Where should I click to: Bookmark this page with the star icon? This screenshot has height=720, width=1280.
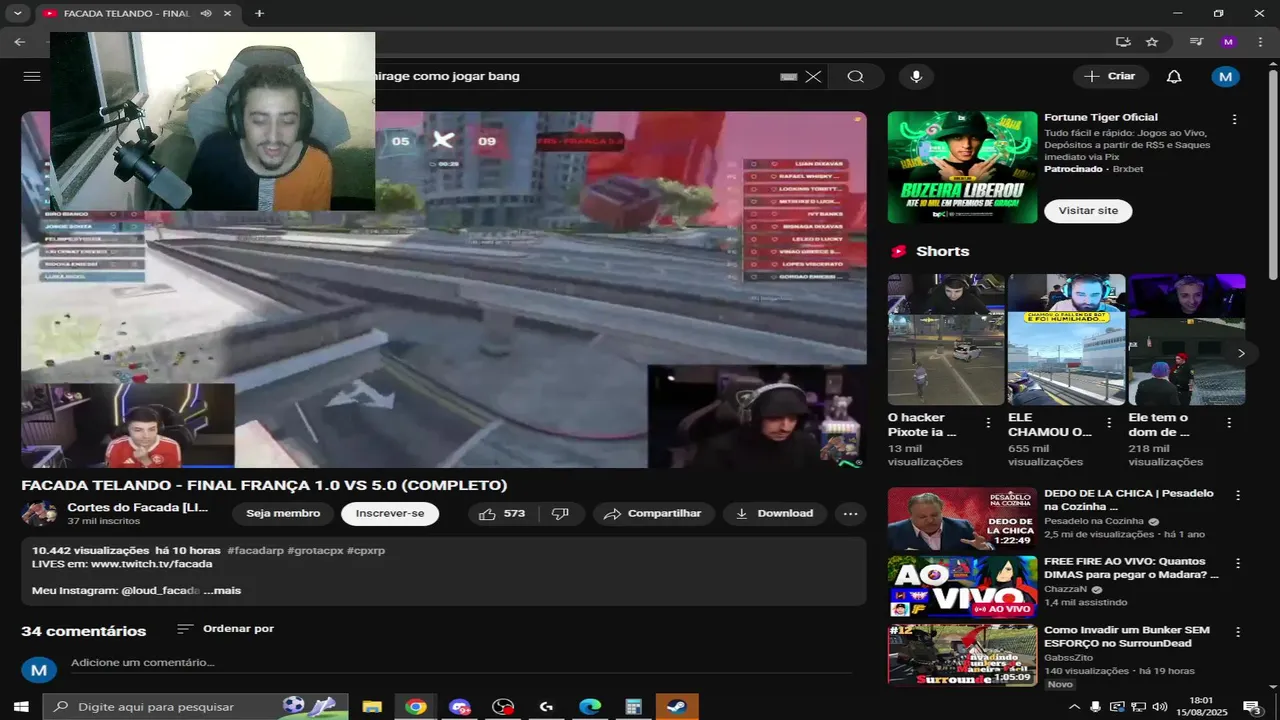(x=1152, y=42)
